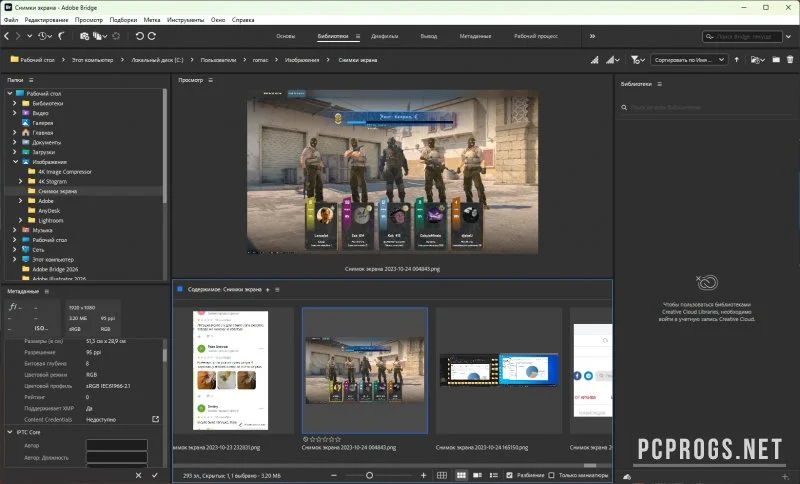Click the thumbnail quality options icon

coord(612,60)
